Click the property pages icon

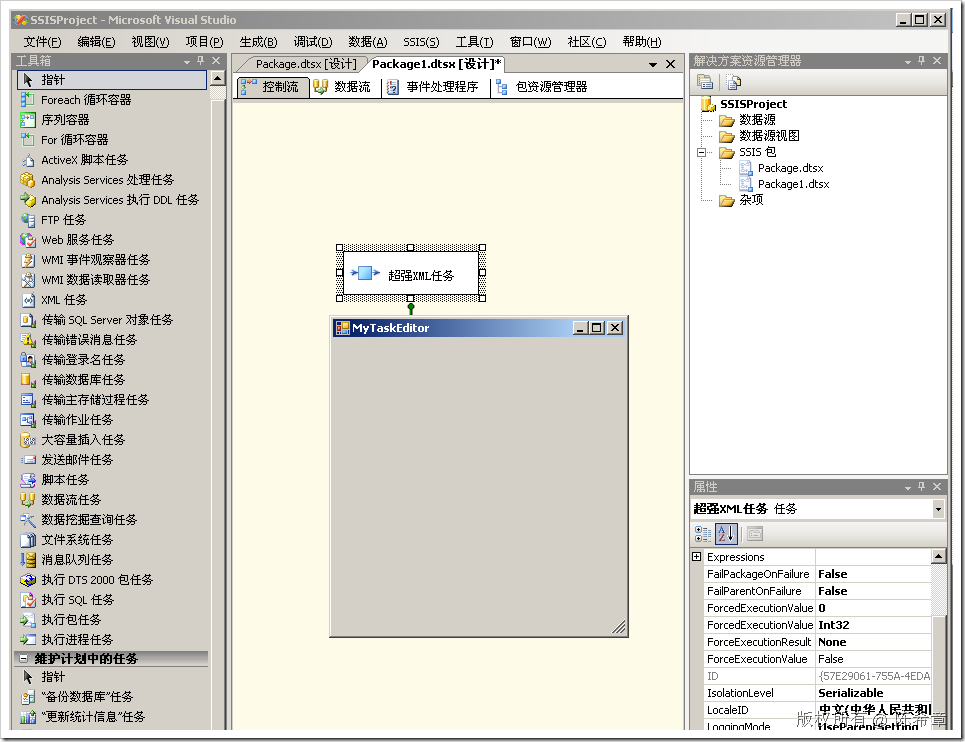tap(755, 533)
